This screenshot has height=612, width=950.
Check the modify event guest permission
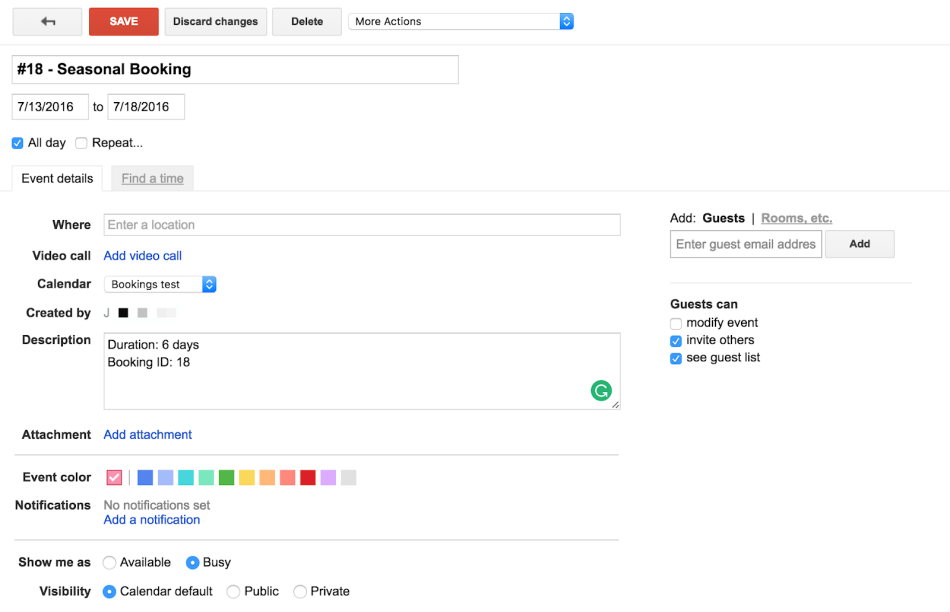click(x=676, y=323)
